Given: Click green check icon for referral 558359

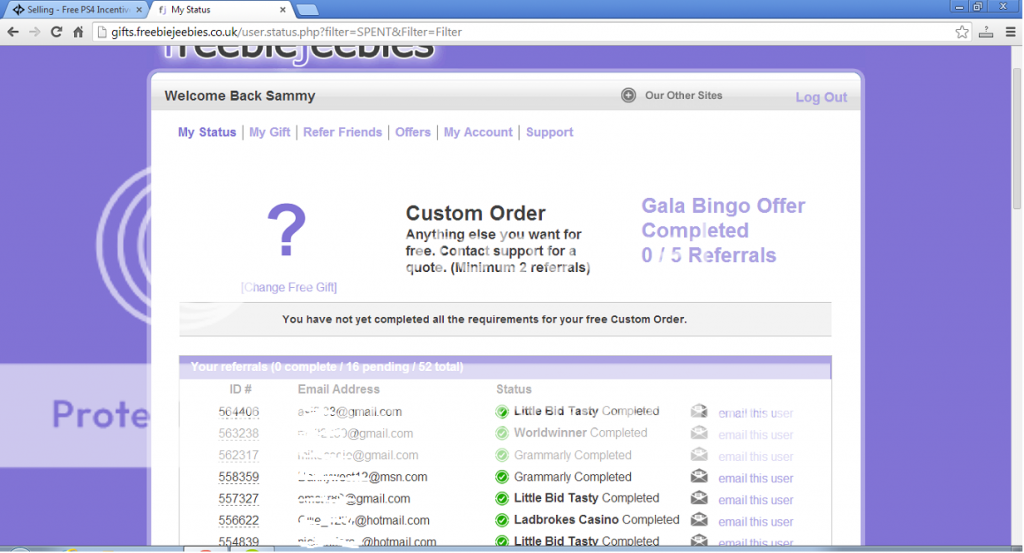Looking at the screenshot, I should pos(502,477).
